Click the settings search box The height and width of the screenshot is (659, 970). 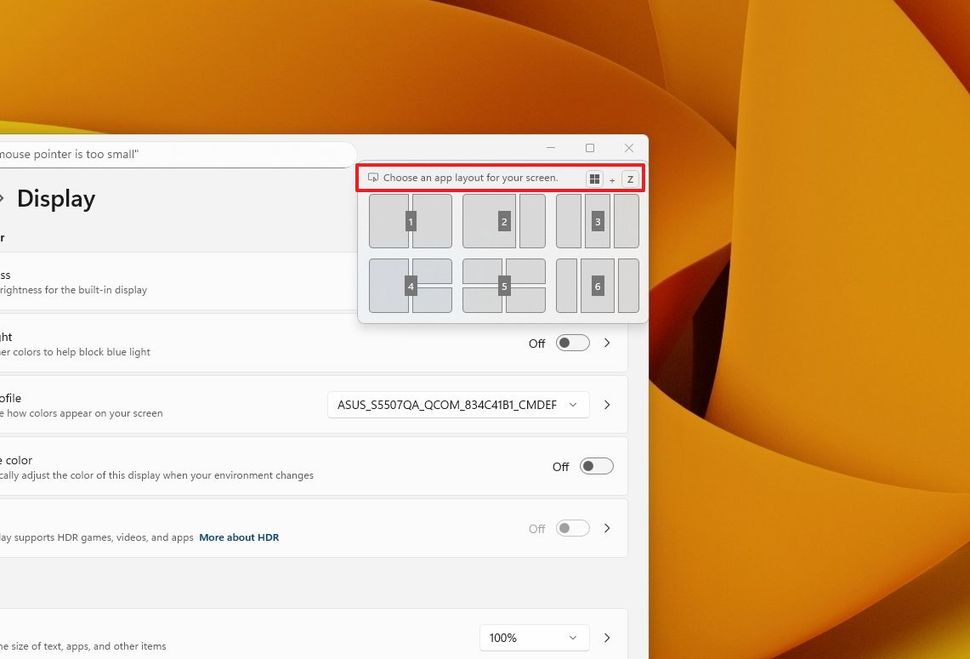170,154
